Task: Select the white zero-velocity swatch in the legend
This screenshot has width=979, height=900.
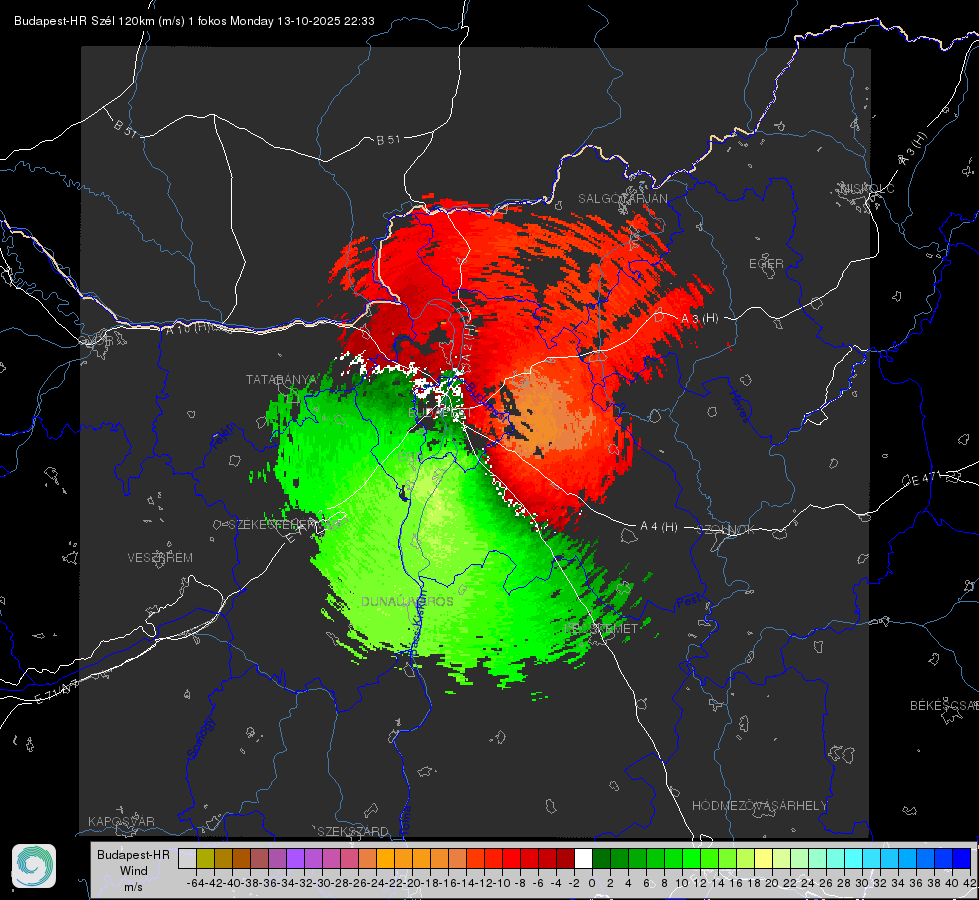Action: [583, 859]
